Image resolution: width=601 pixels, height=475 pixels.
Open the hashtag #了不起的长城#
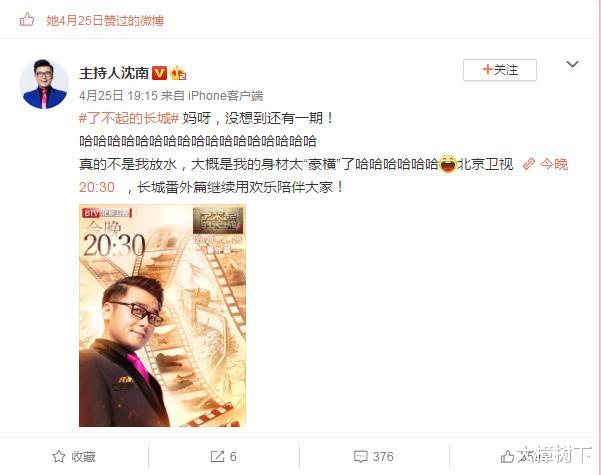coord(129,118)
